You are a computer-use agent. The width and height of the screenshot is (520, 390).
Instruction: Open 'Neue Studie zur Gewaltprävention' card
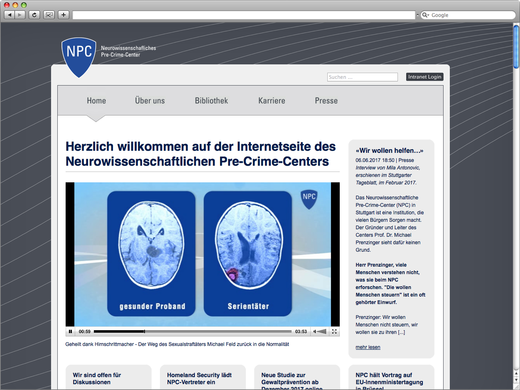pos(297,377)
